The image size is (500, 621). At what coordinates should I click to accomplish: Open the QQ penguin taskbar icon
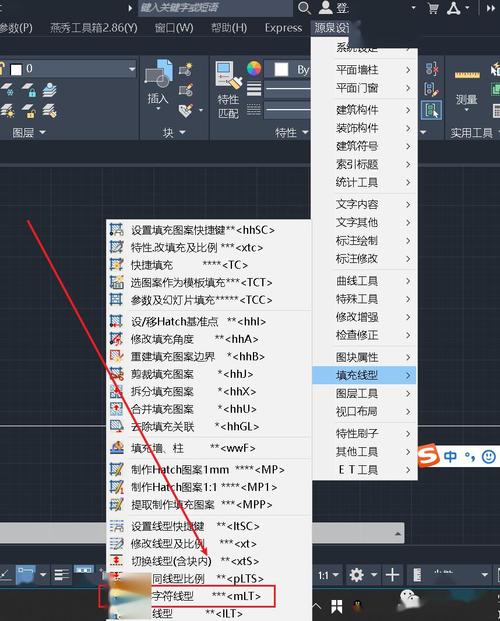pos(358,606)
